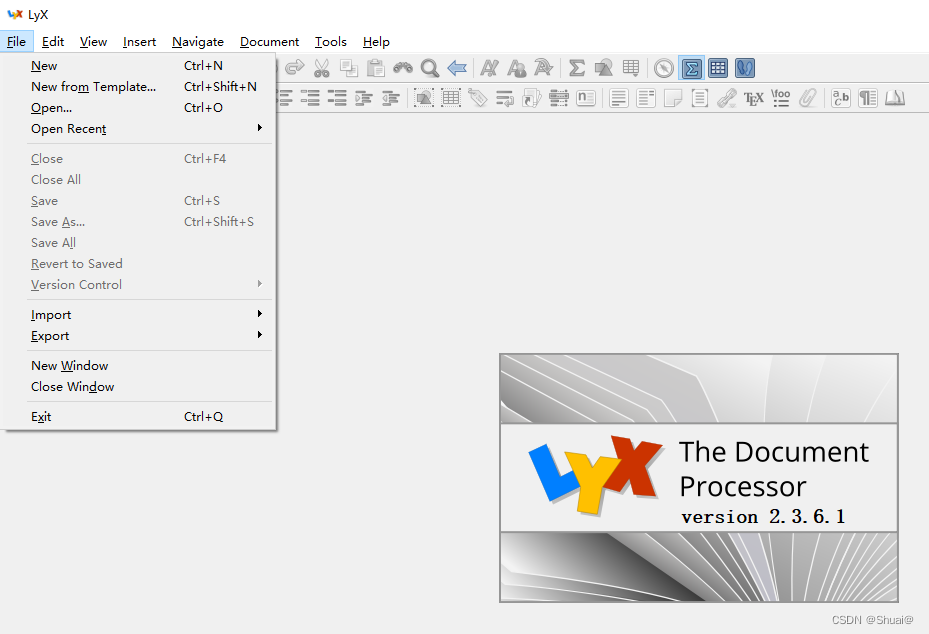This screenshot has width=929, height=634.
Task: Toggle the Table toolbar blue grid button
Action: click(x=718, y=68)
